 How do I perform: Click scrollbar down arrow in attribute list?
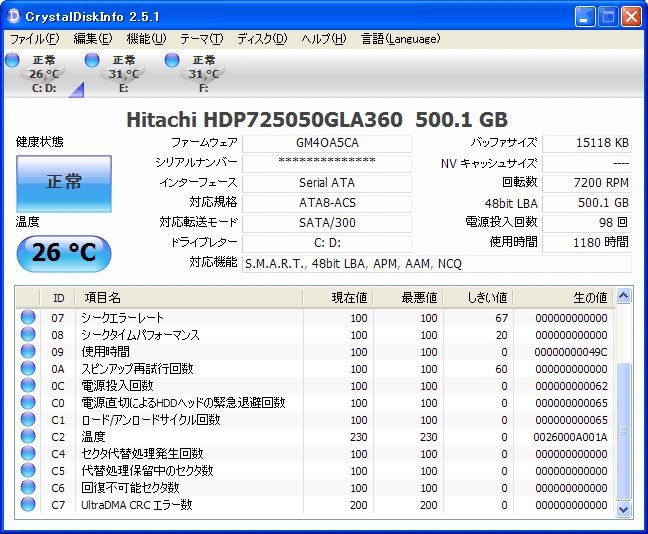click(x=624, y=509)
